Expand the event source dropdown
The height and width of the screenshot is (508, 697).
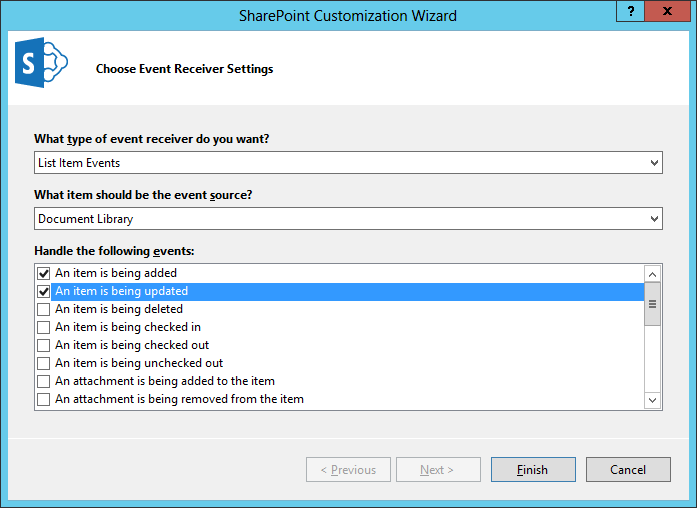click(654, 218)
